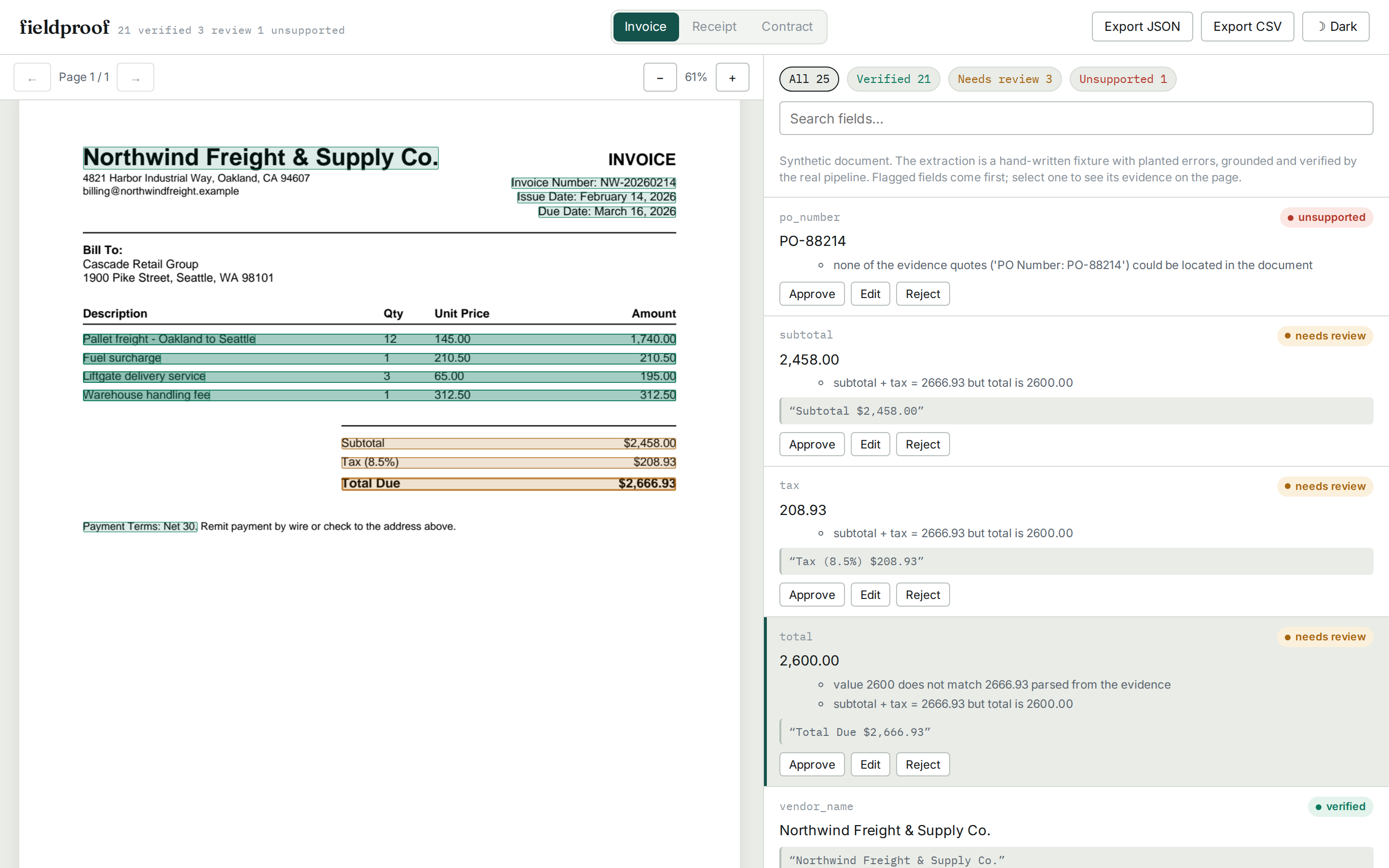Select the vendor_name field entry
1389x868 pixels.
point(1076,828)
